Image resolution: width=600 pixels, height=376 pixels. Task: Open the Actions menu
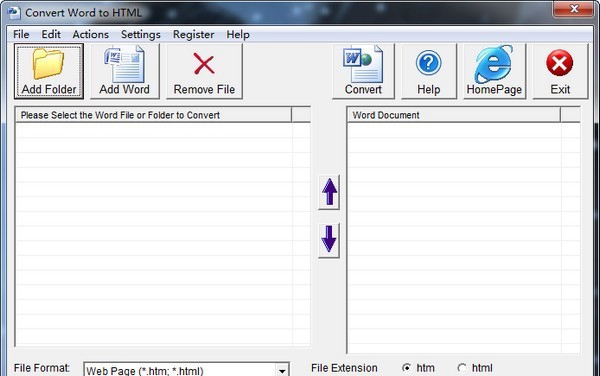pyautogui.click(x=91, y=34)
